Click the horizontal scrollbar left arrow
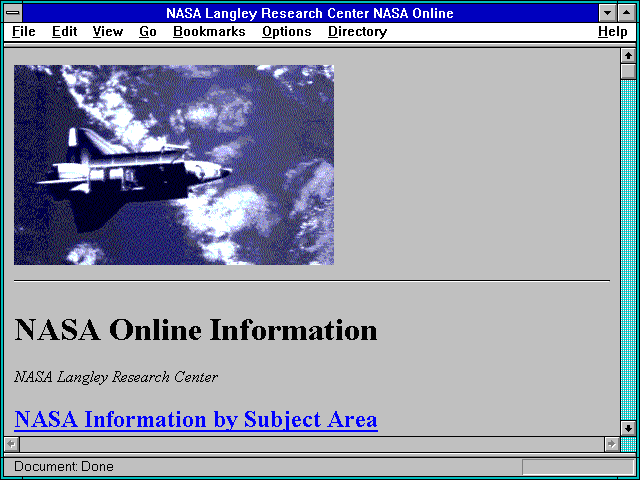This screenshot has width=640, height=480. point(11,444)
